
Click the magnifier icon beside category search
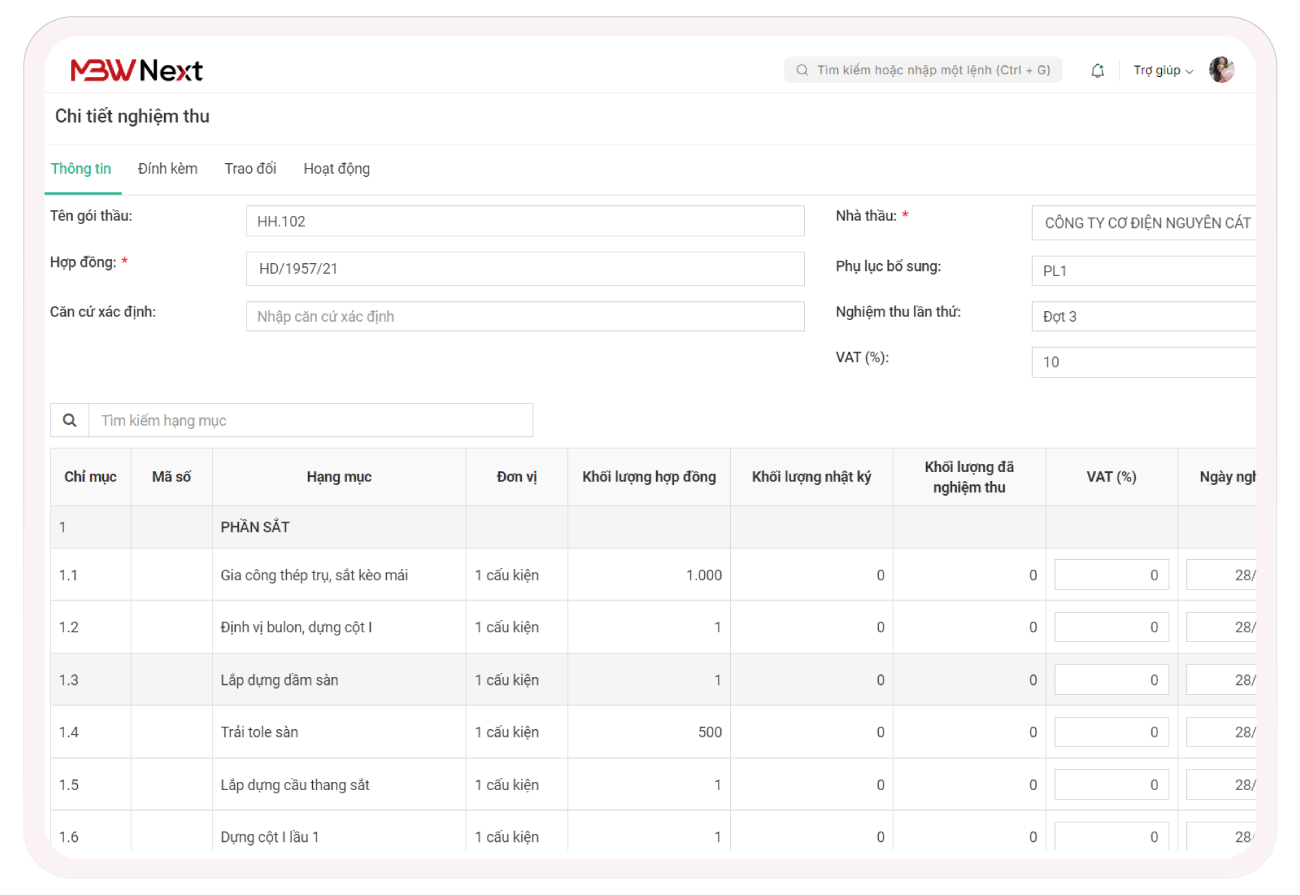(x=70, y=420)
